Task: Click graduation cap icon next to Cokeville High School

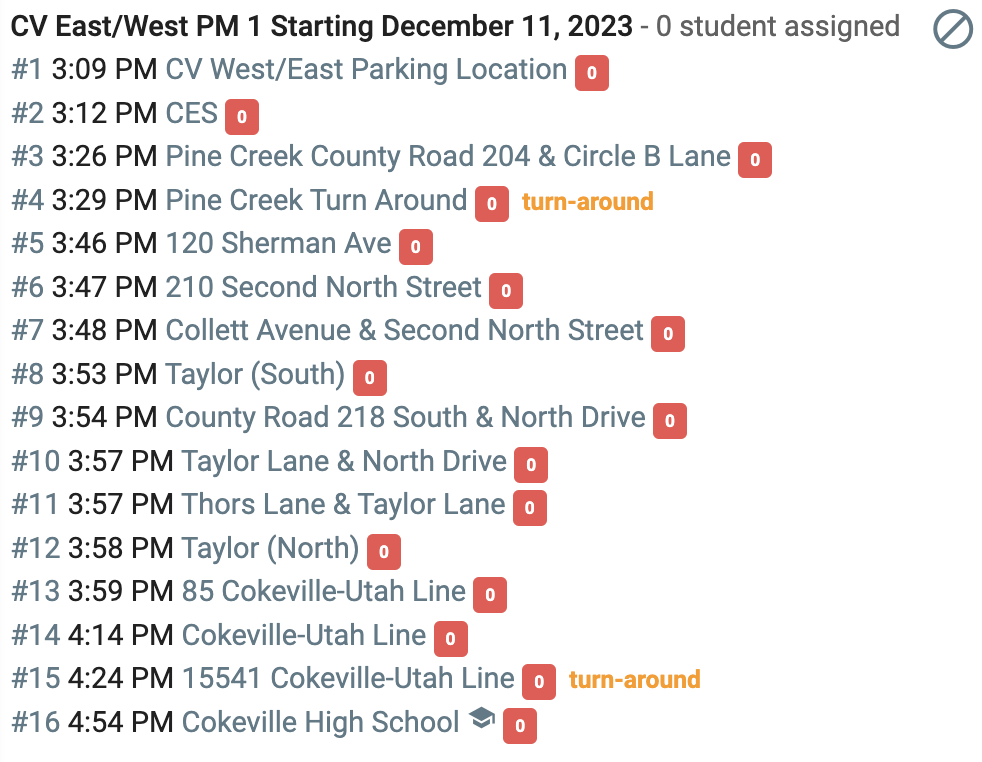Action: point(481,718)
